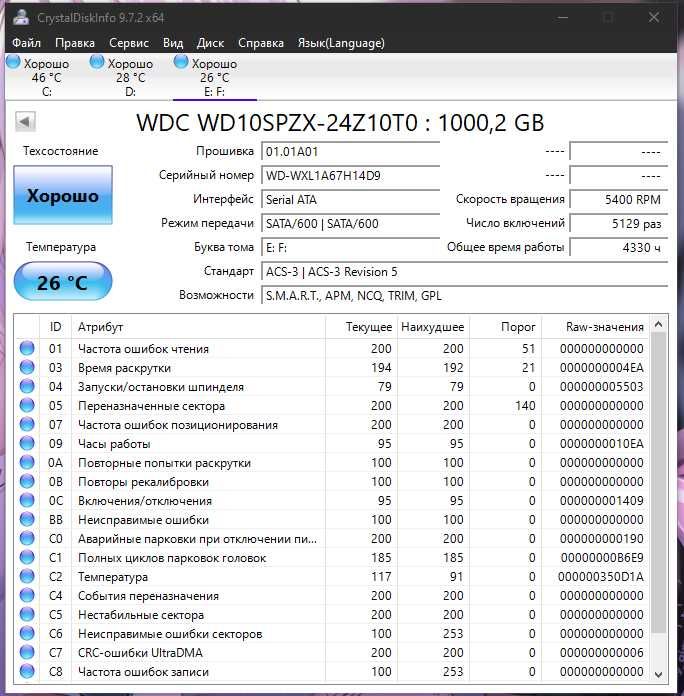Click status icon for Переназначенные сектора
The width and height of the screenshot is (684, 696).
coord(27,405)
